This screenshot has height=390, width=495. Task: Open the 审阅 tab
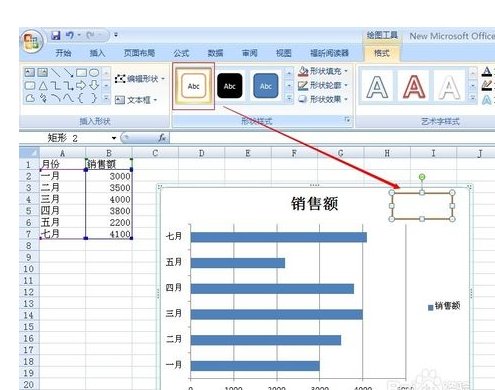[x=250, y=53]
